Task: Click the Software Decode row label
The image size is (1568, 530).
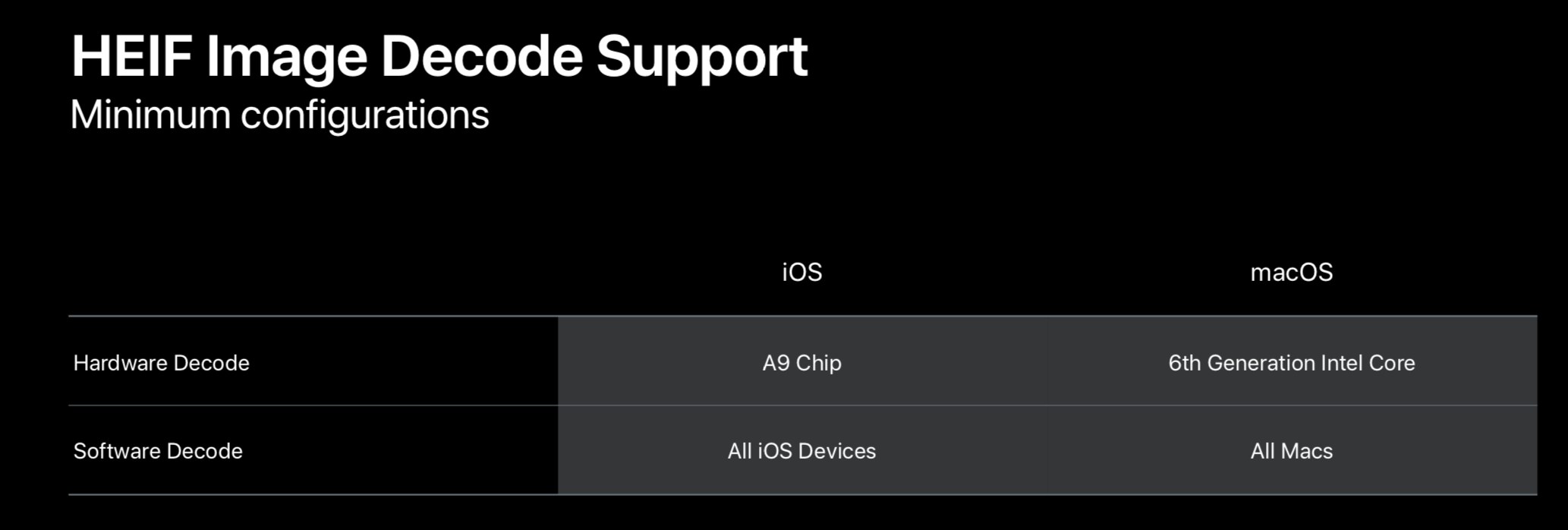Action: click(158, 451)
